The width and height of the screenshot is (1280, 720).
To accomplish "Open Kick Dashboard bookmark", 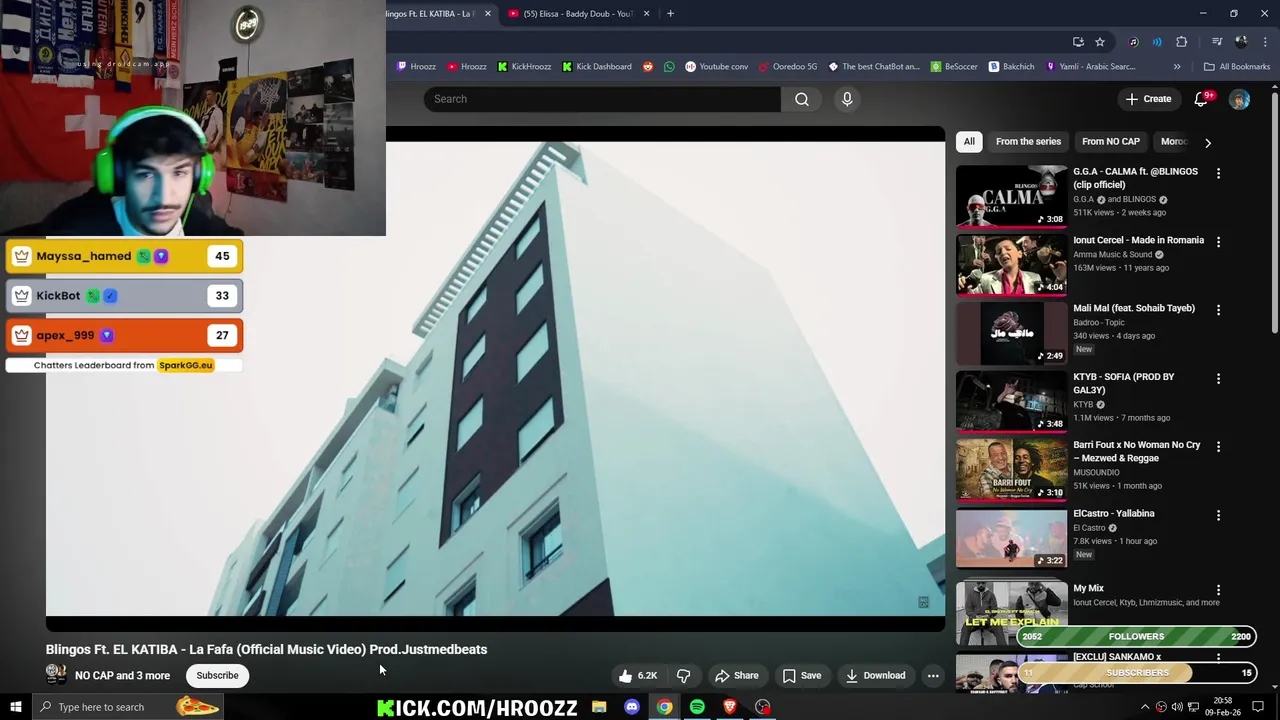I will tap(596, 67).
